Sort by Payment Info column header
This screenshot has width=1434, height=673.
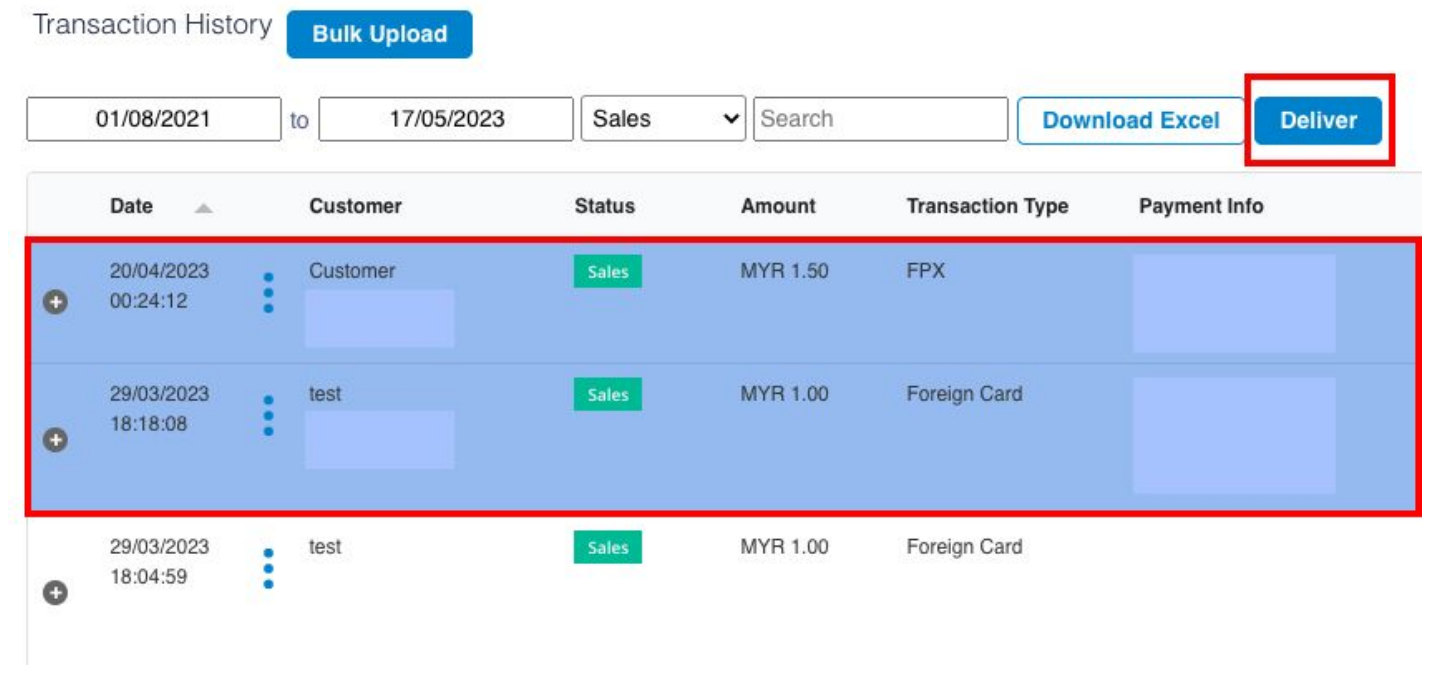(1201, 206)
